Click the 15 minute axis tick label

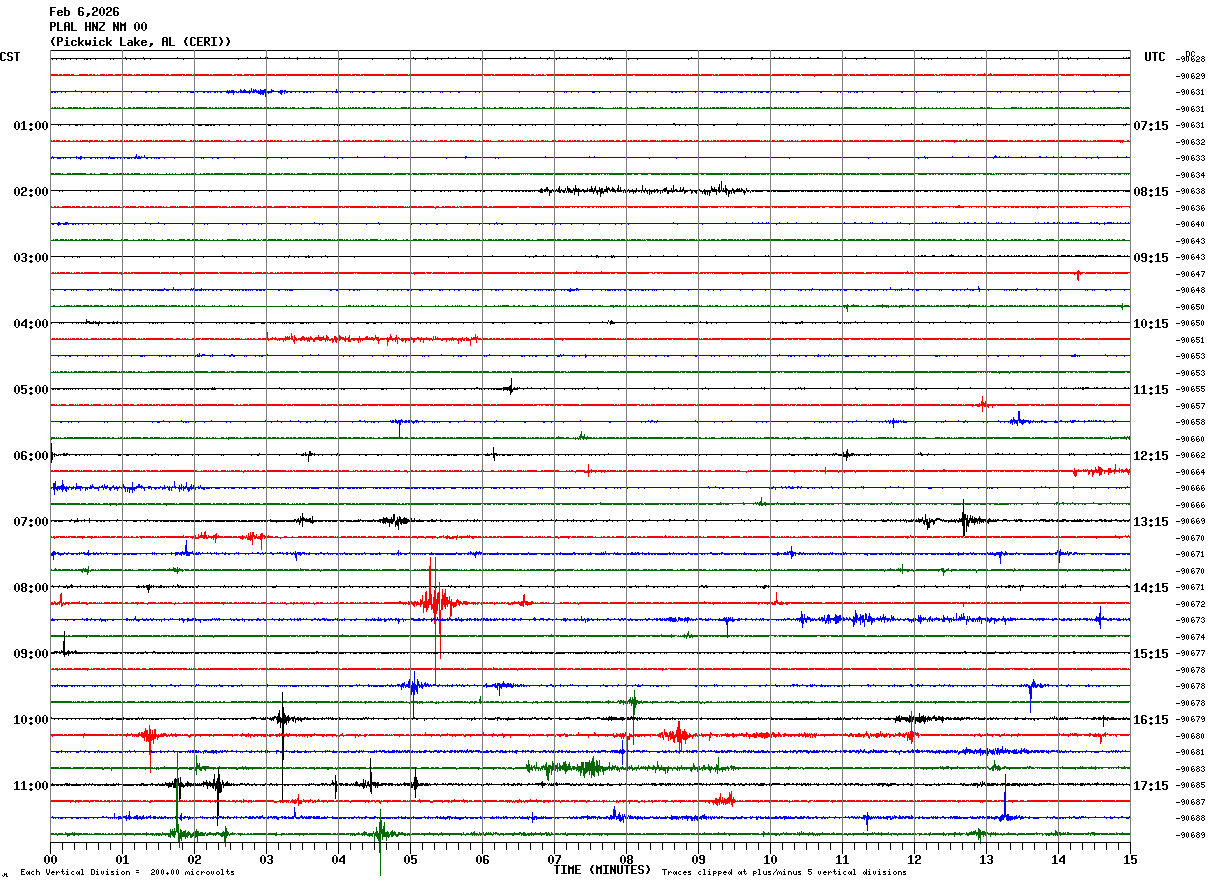[x=1130, y=860]
